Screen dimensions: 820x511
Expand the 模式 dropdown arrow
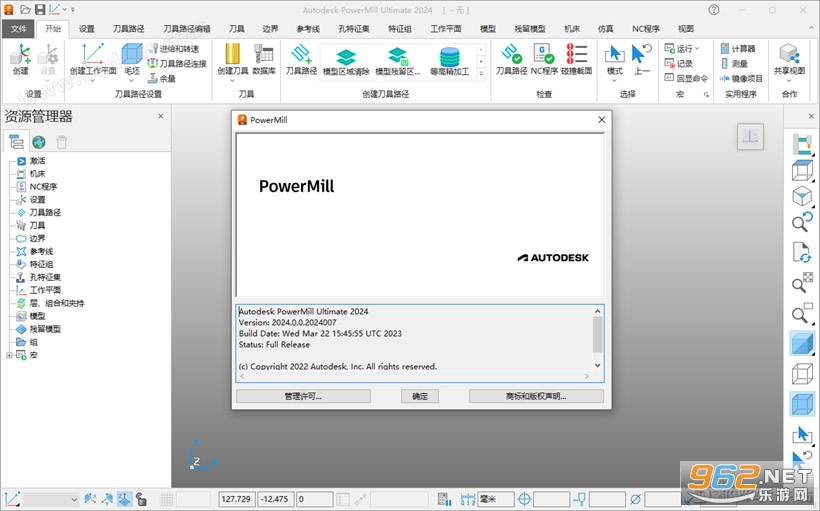click(x=614, y=80)
